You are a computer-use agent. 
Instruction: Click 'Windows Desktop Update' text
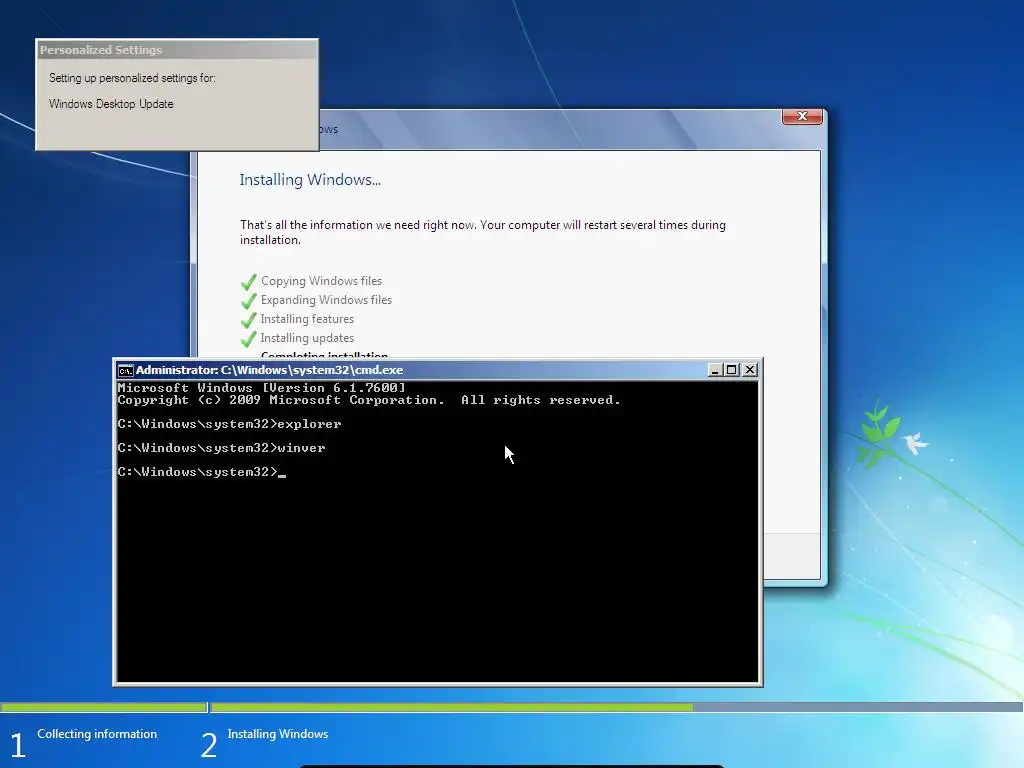point(111,104)
